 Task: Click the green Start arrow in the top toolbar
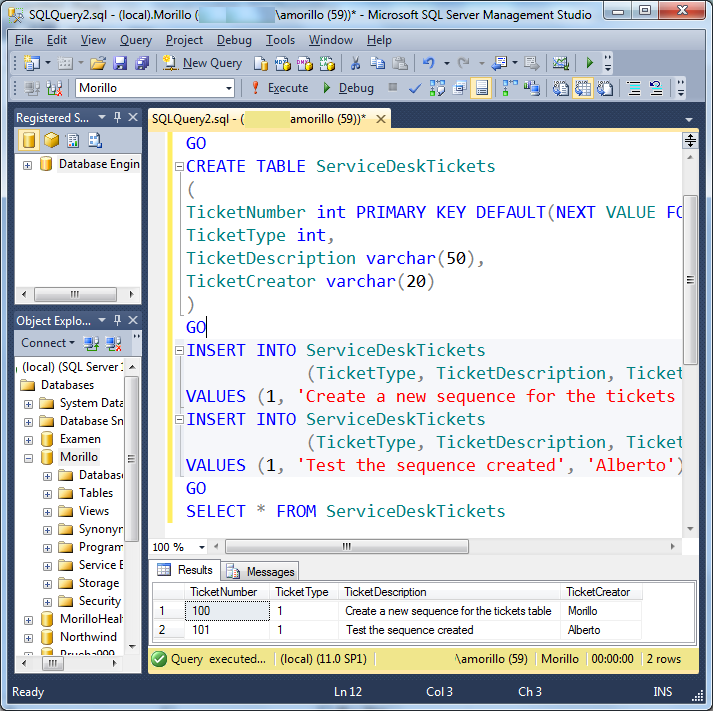point(589,63)
